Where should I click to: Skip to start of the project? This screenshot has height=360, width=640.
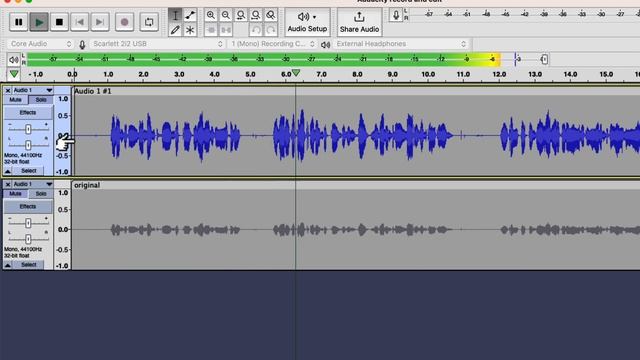pos(80,22)
